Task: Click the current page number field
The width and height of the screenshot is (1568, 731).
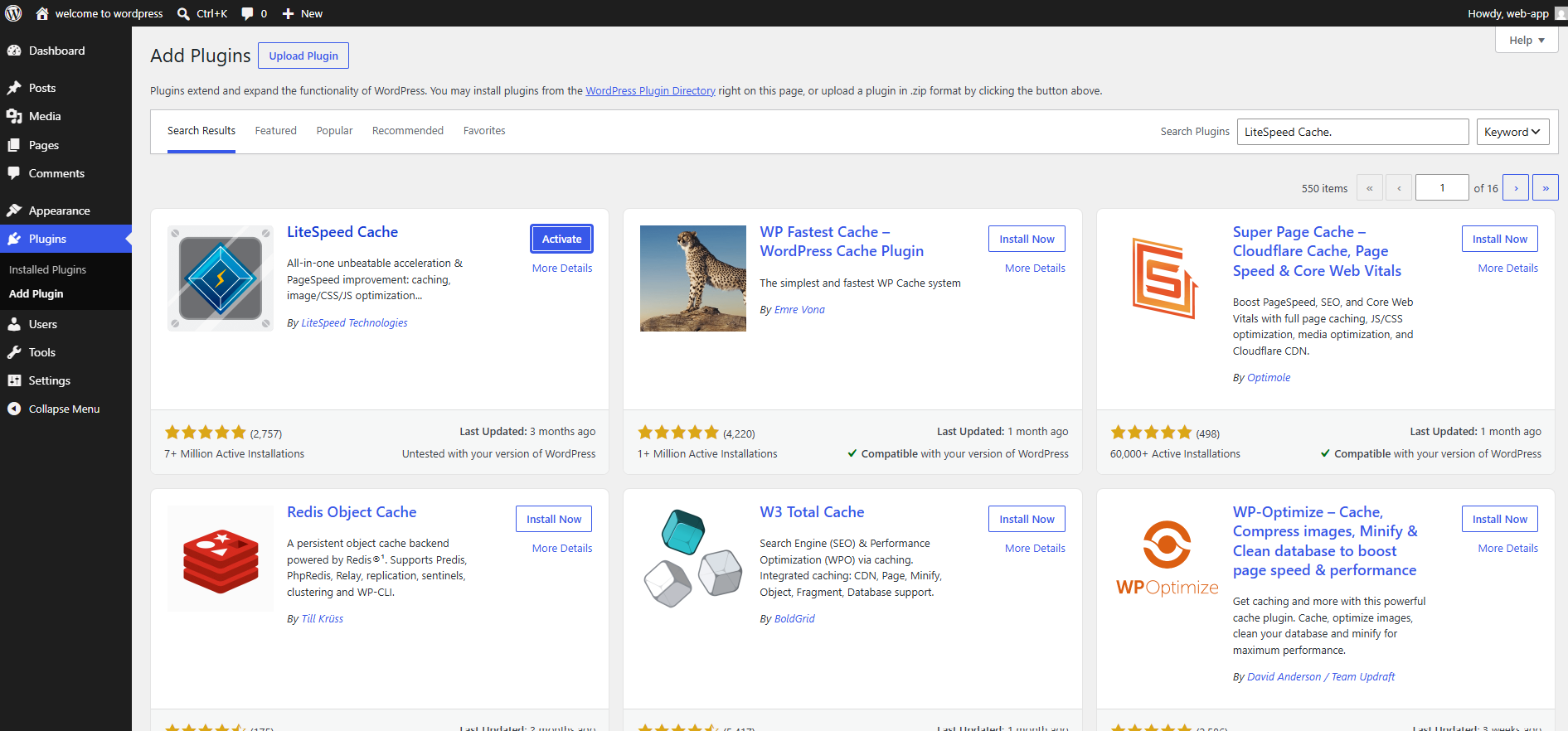Action: pos(1442,187)
